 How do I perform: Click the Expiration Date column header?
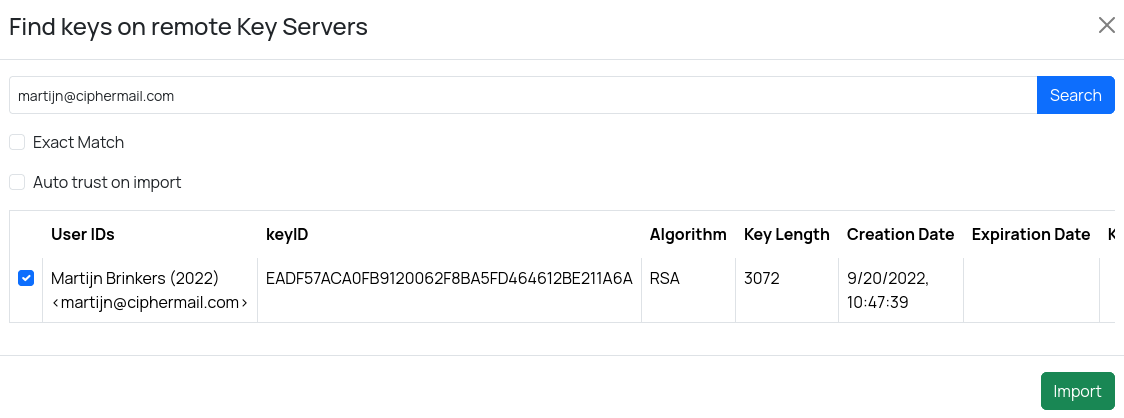pyautogui.click(x=1030, y=234)
